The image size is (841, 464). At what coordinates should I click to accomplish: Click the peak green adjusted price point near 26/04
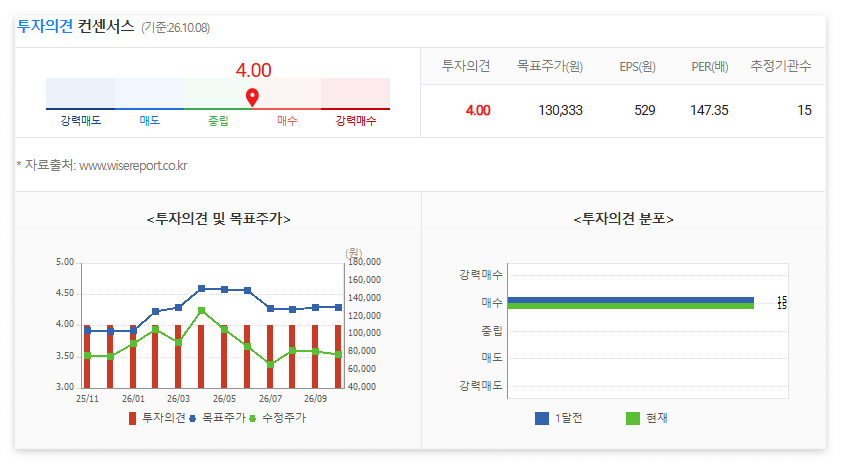pyautogui.click(x=201, y=310)
